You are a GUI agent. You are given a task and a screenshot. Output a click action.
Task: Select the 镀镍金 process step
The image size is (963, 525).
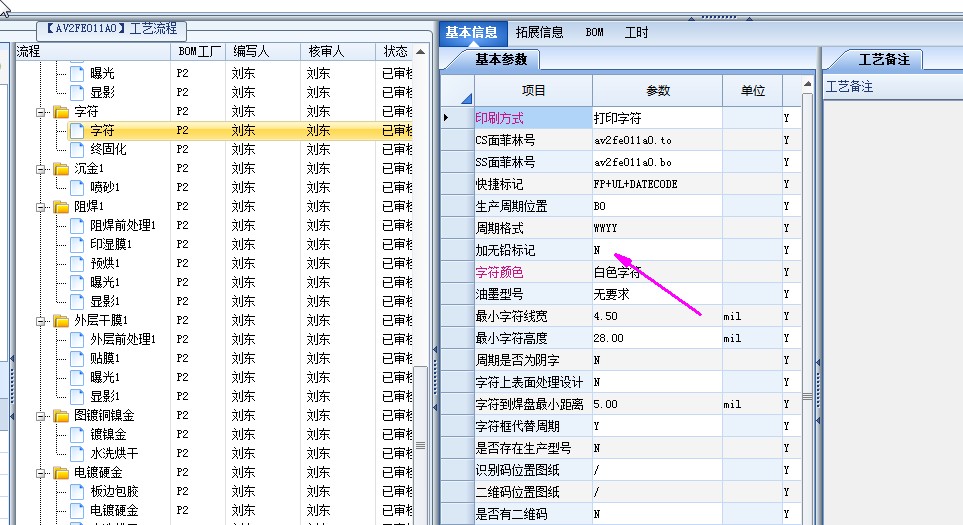[108, 435]
